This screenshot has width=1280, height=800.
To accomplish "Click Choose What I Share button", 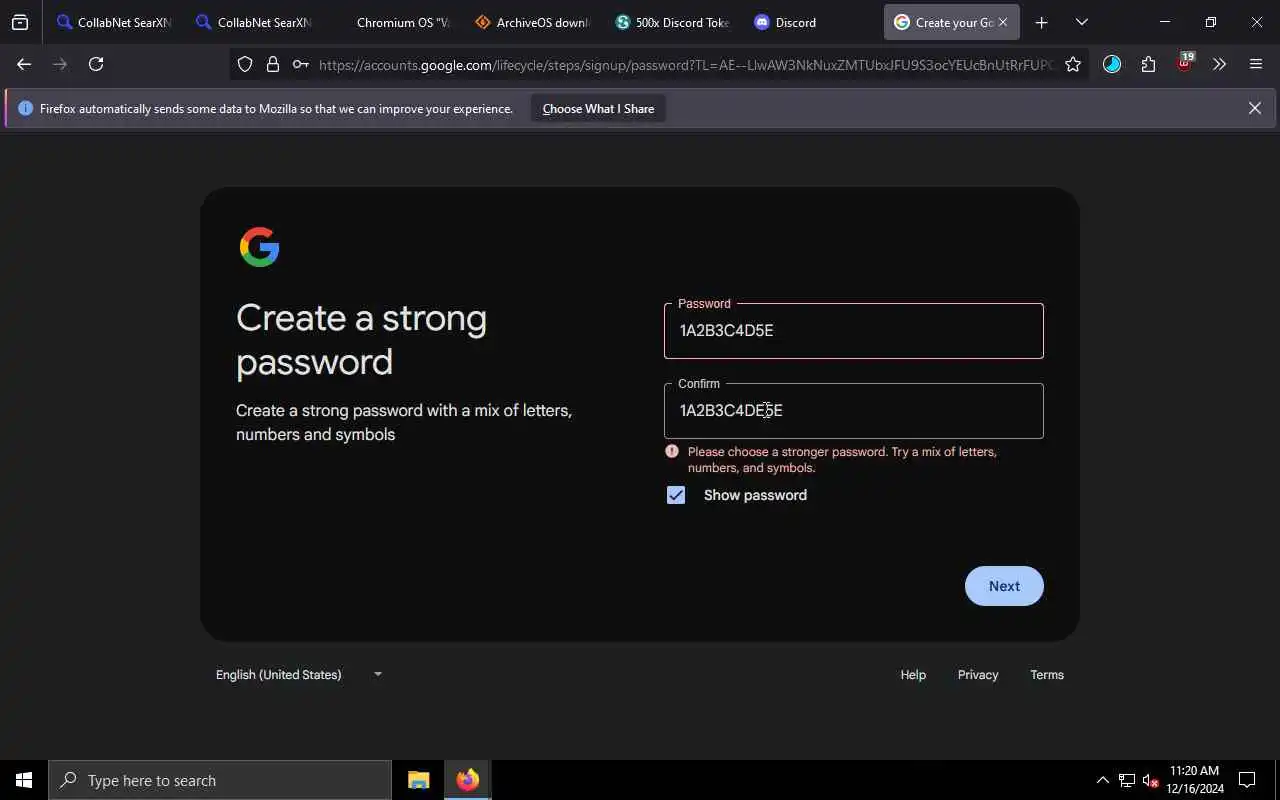I will click(x=598, y=108).
